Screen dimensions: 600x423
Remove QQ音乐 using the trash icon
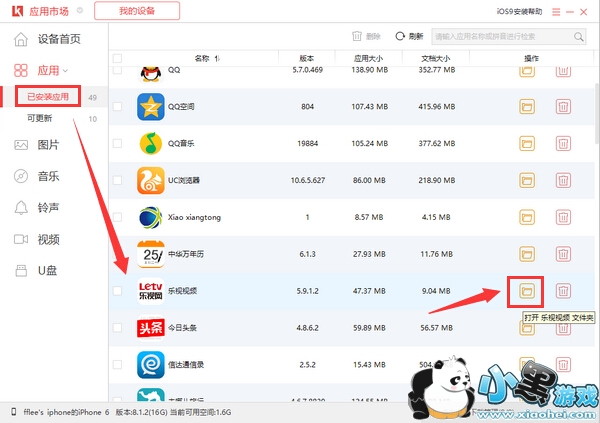click(563, 144)
